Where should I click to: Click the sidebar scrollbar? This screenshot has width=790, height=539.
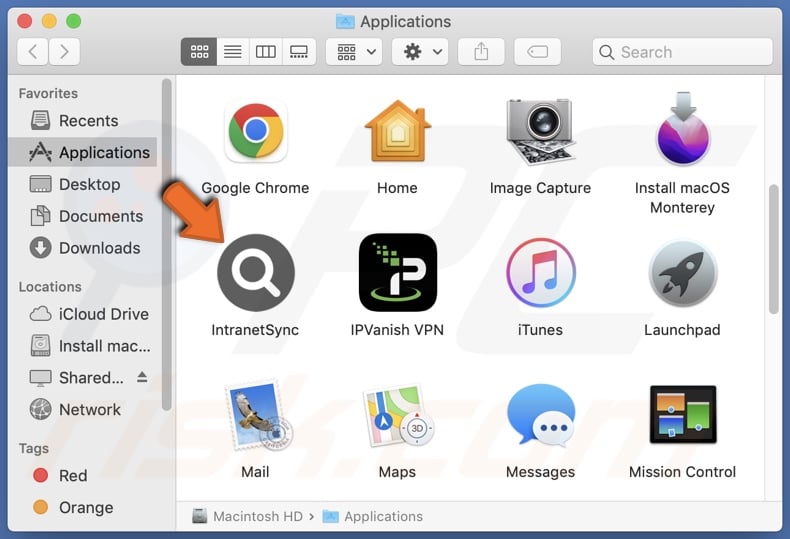[x=167, y=244]
